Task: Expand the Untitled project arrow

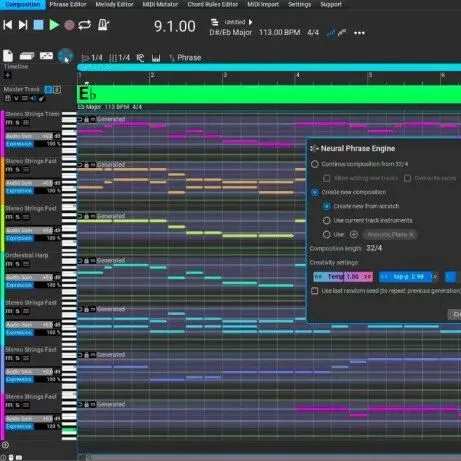Action: 250,22
